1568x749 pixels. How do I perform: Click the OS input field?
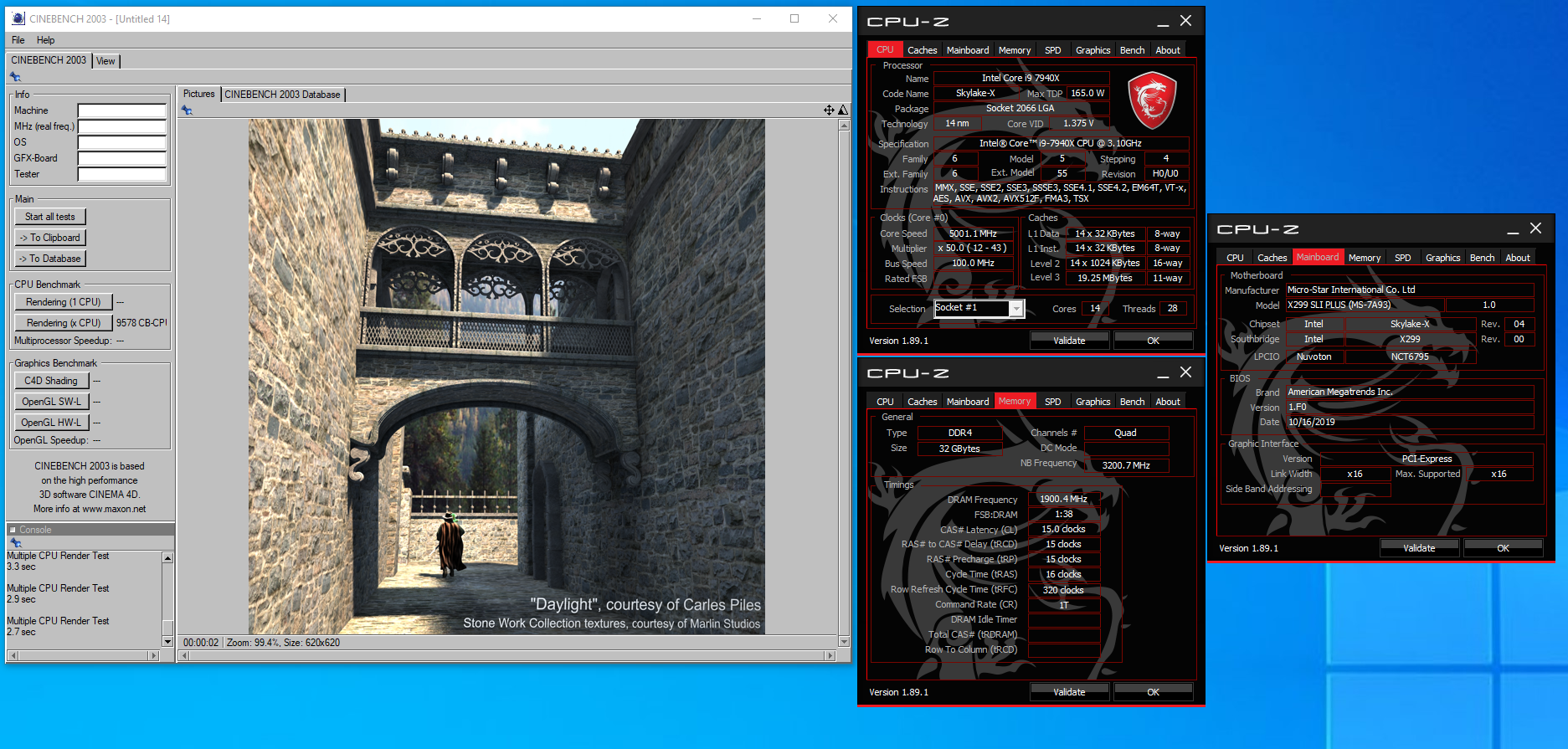[122, 142]
